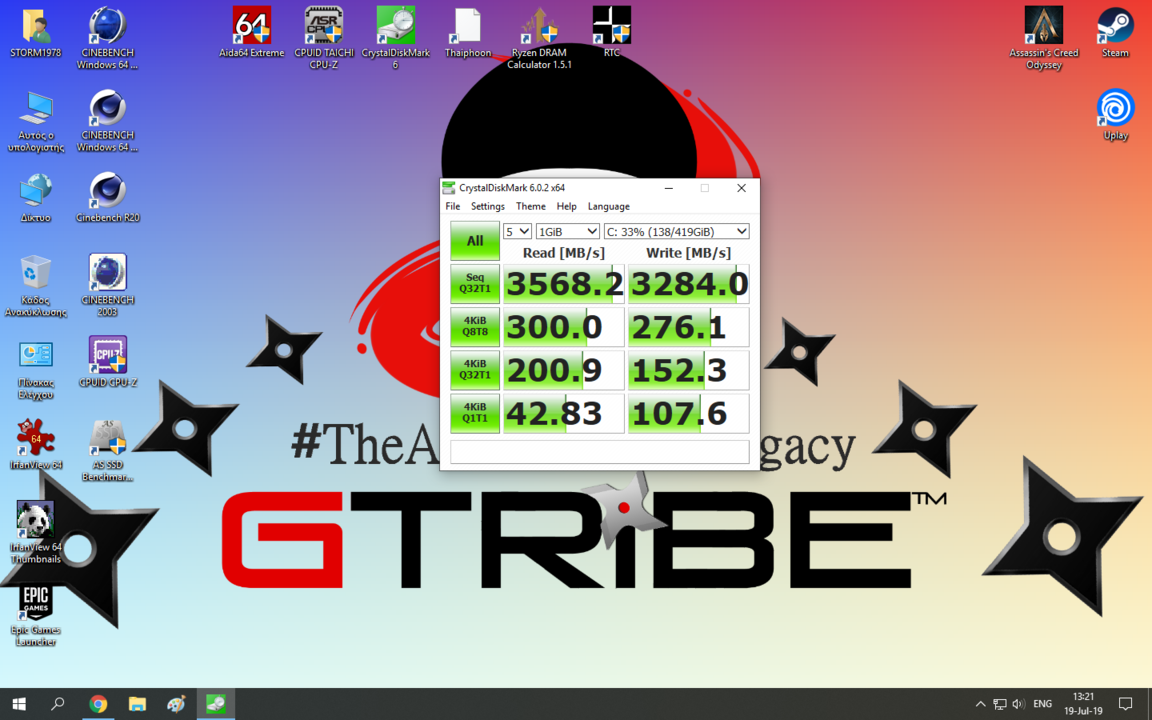Open the Action Center notifications icon
Viewport: 1152px width, 720px height.
click(x=1125, y=704)
